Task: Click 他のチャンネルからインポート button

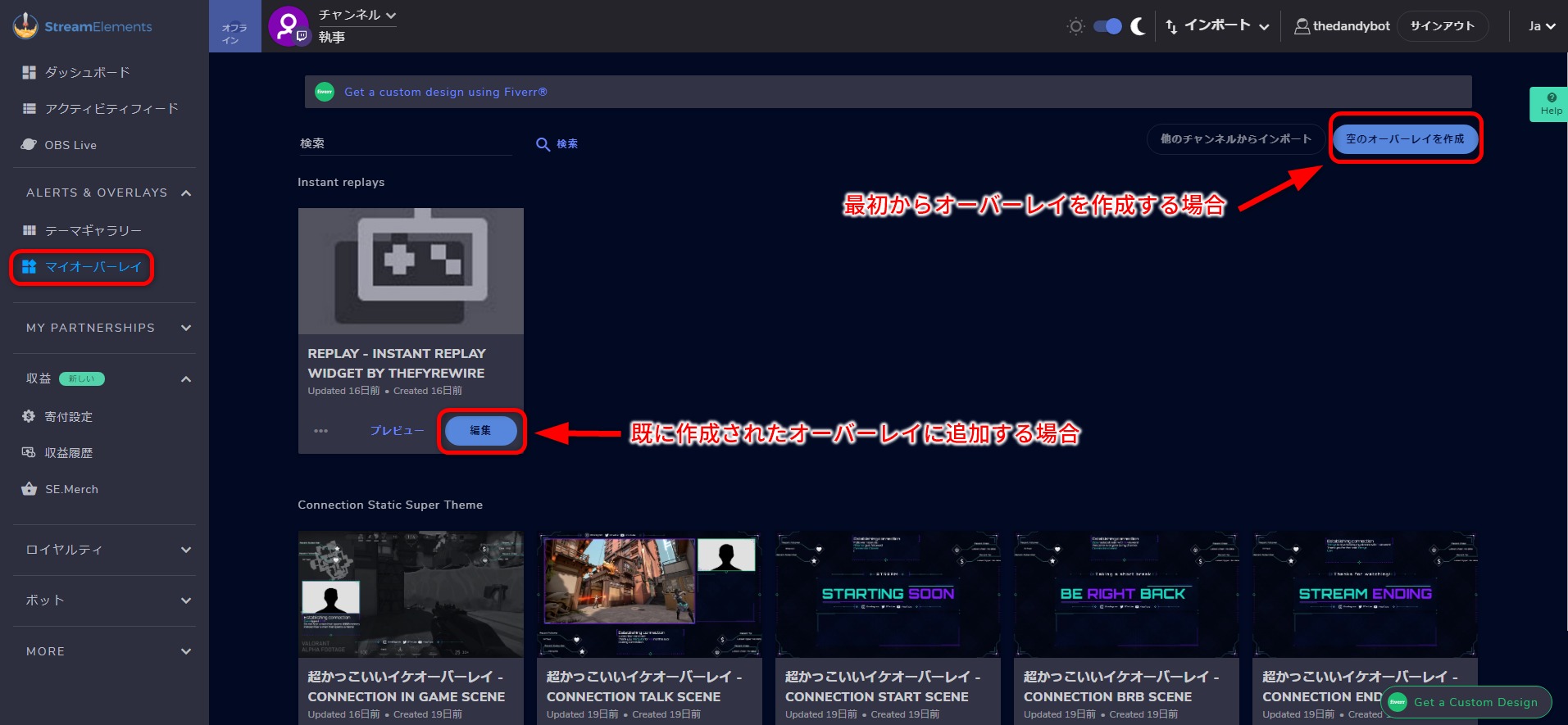Action: [1235, 139]
